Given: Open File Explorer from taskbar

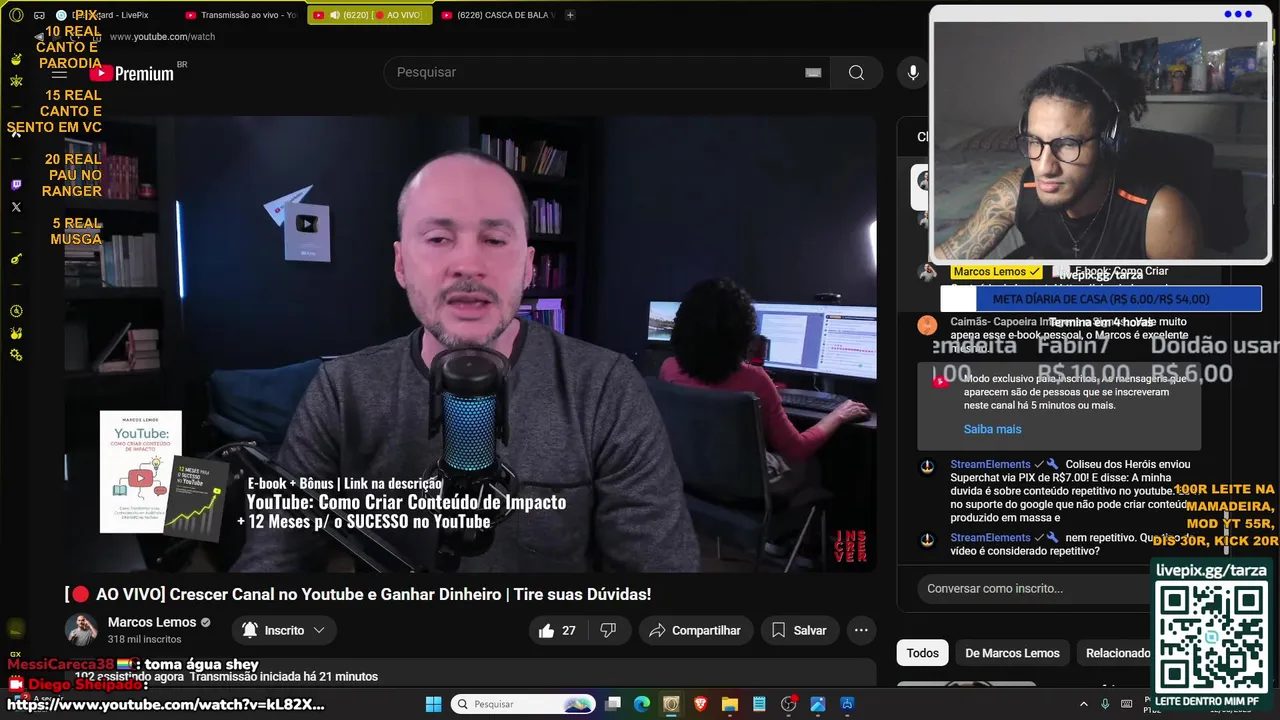Looking at the screenshot, I should [729, 704].
